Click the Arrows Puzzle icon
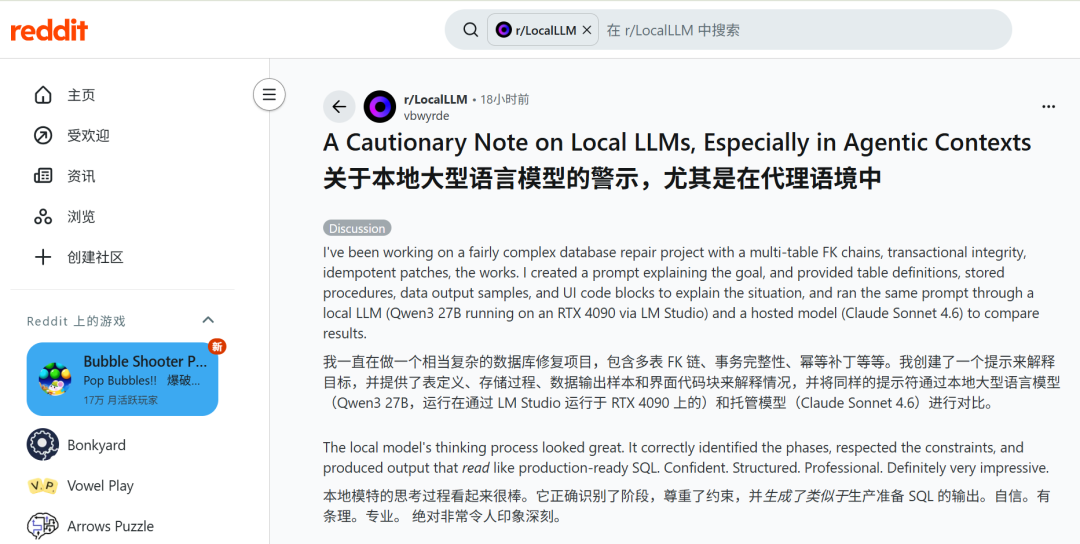 tap(43, 526)
